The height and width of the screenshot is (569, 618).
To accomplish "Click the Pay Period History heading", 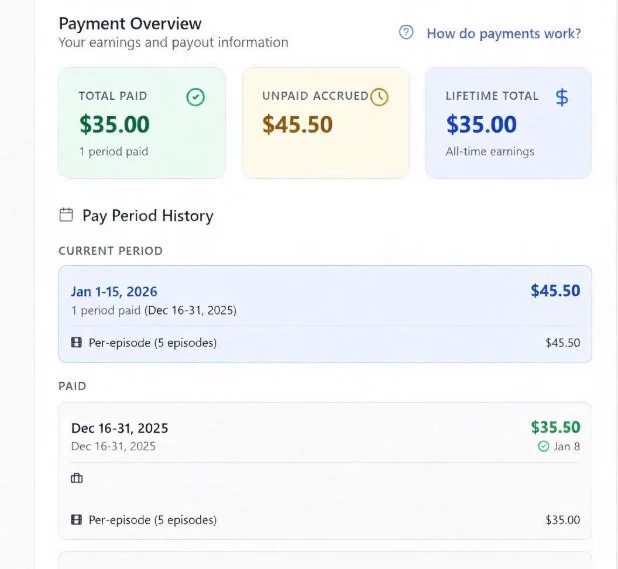I will 148,216.
